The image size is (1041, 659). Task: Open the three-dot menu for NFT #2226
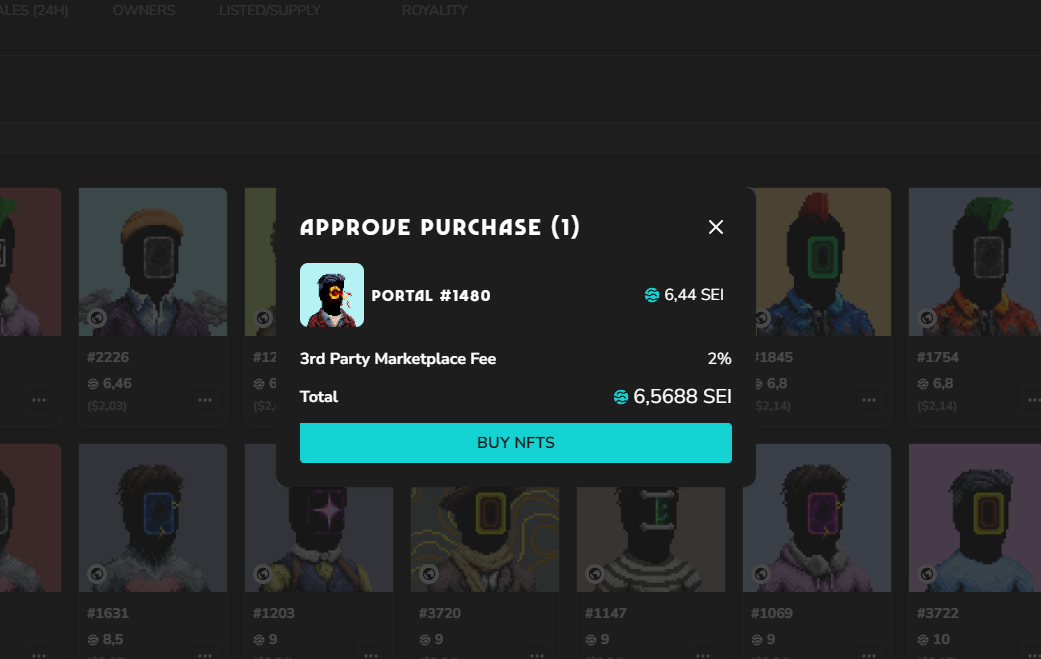pyautogui.click(x=205, y=400)
